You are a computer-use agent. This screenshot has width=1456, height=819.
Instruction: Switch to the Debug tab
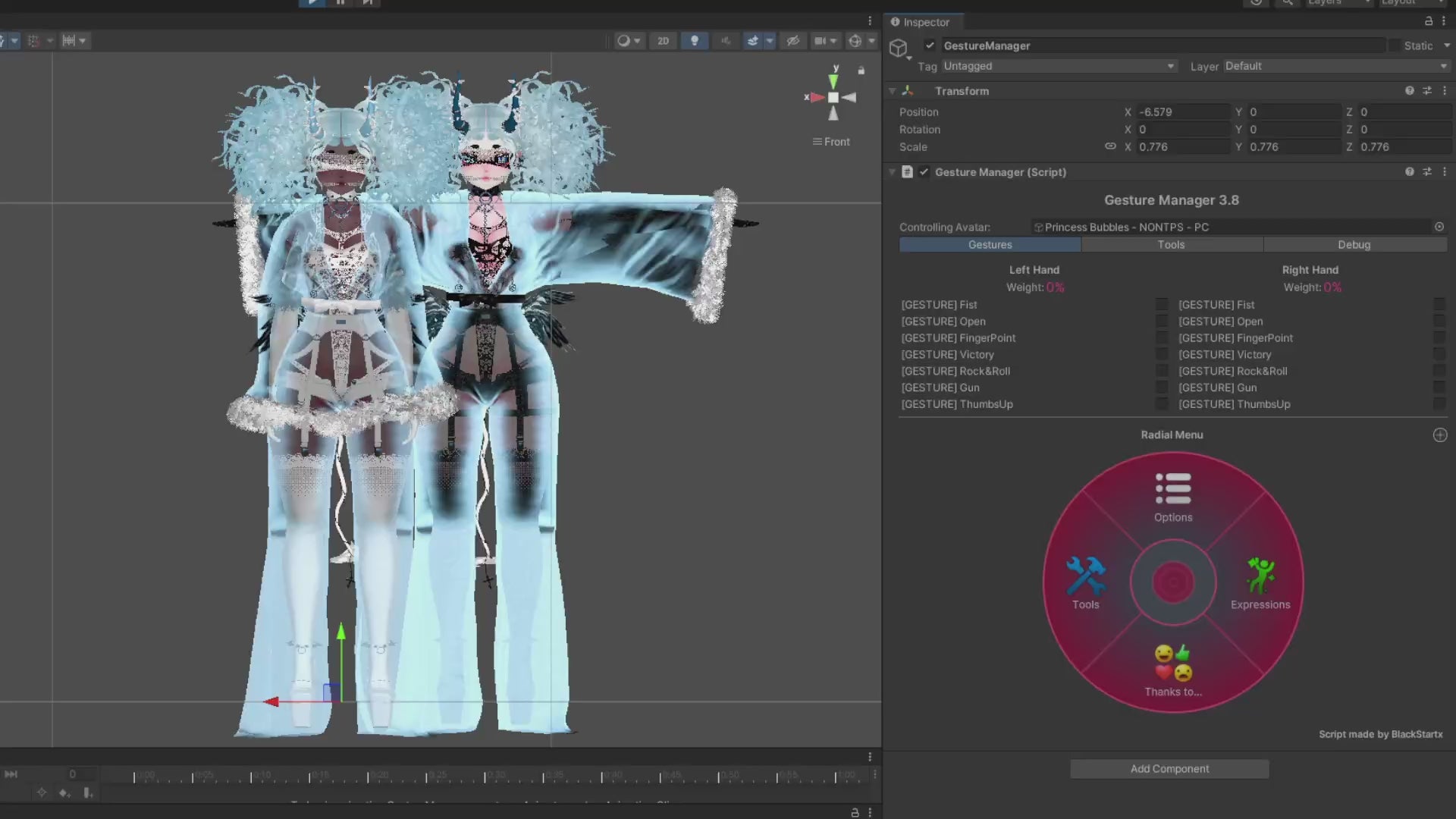point(1354,245)
